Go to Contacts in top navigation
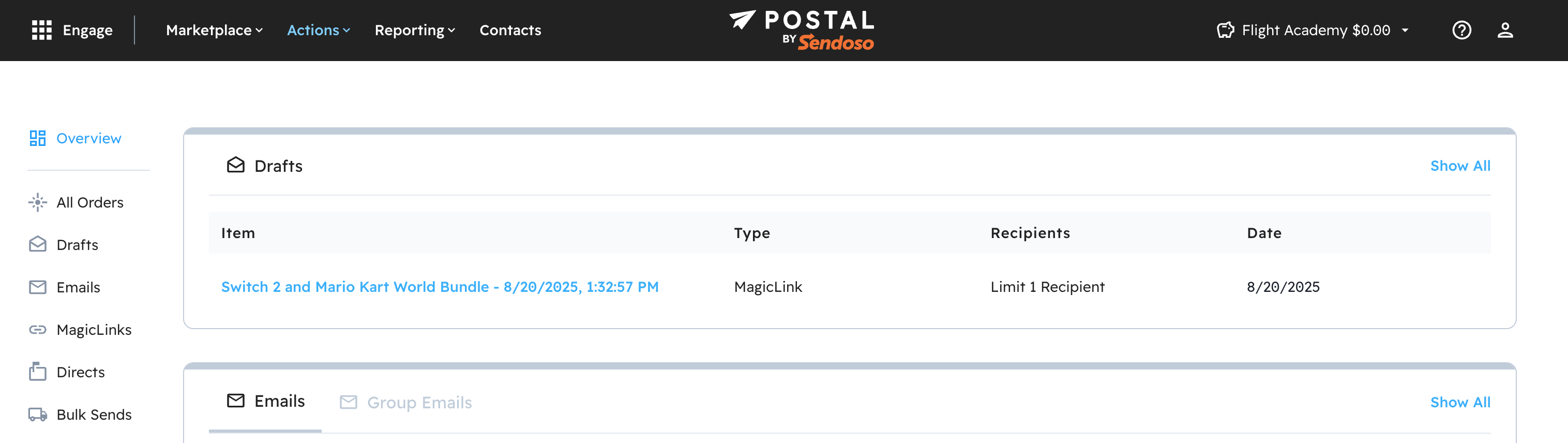 point(510,31)
